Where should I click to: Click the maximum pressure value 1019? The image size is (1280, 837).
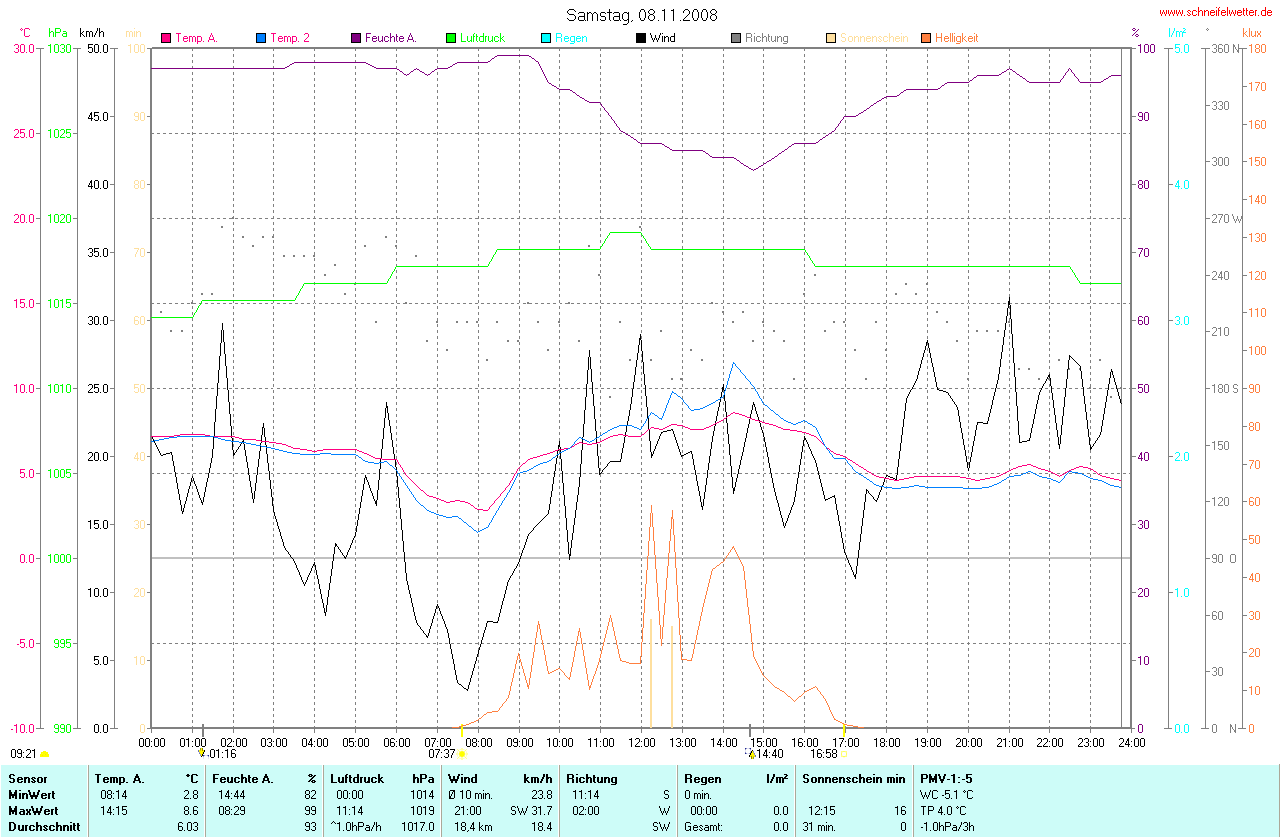tap(423, 810)
